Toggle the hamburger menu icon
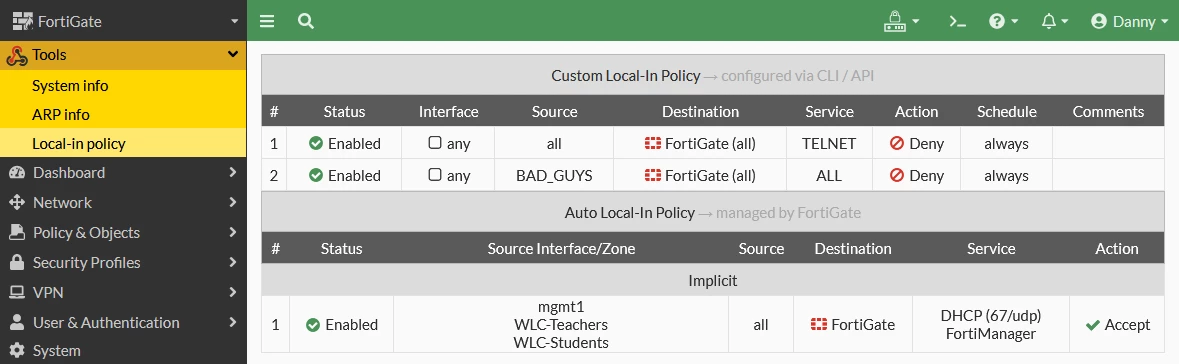1179x364 pixels. click(x=267, y=21)
